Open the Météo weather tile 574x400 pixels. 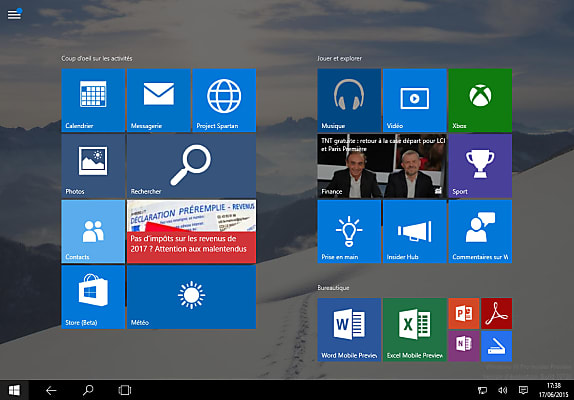(191, 297)
